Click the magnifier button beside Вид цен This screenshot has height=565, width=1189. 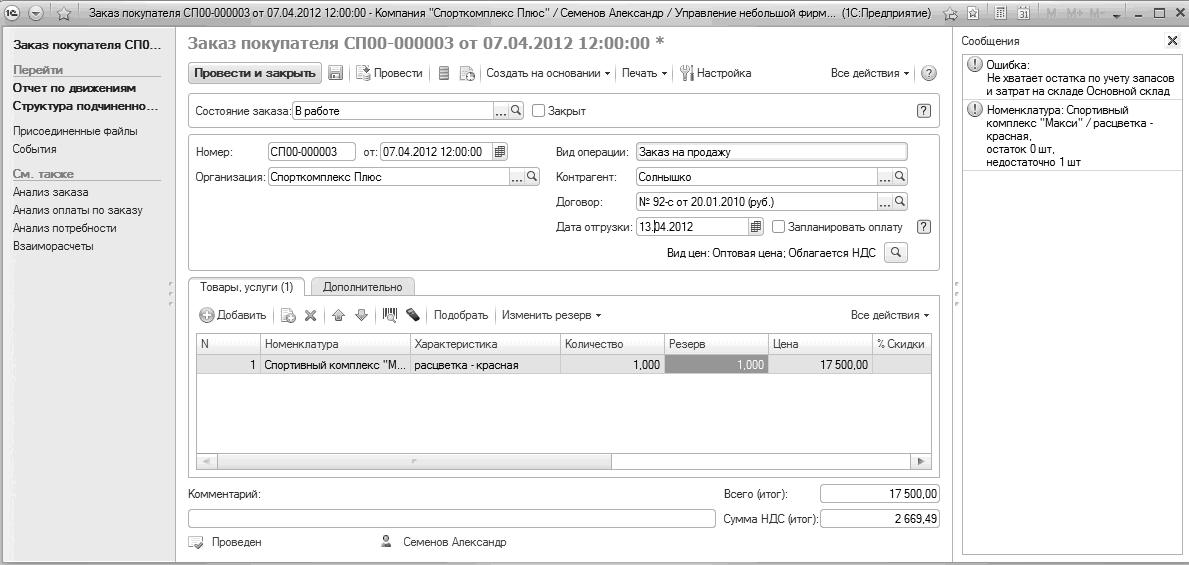click(896, 253)
